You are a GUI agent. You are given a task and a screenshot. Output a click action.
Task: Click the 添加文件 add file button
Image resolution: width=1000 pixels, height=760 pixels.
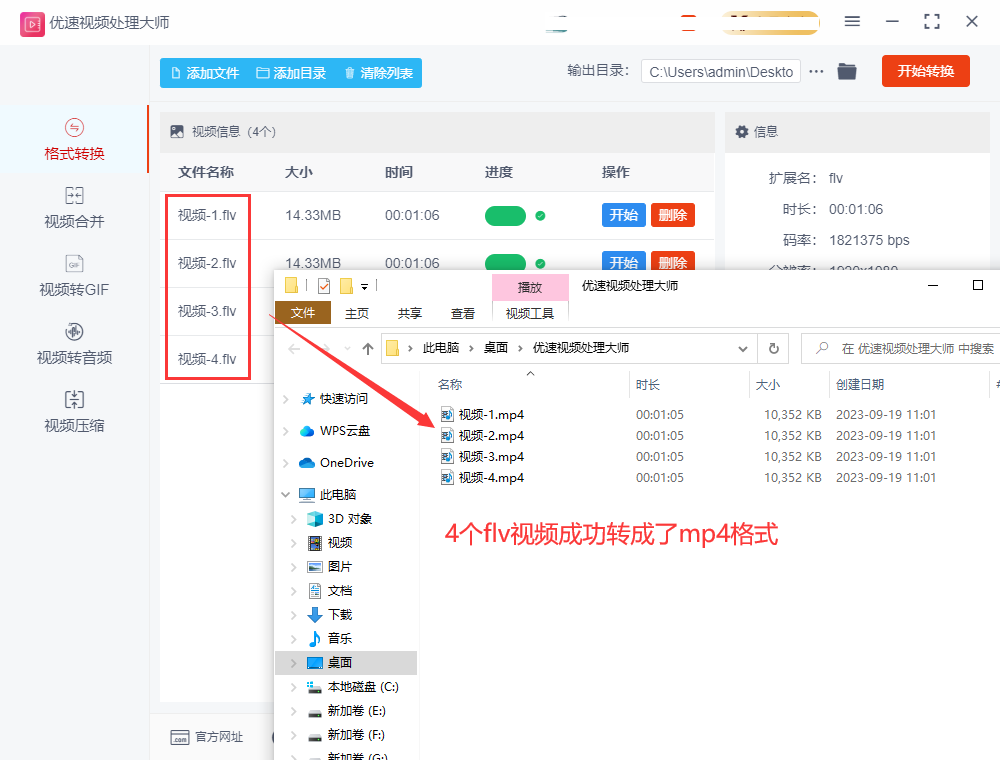tap(205, 73)
